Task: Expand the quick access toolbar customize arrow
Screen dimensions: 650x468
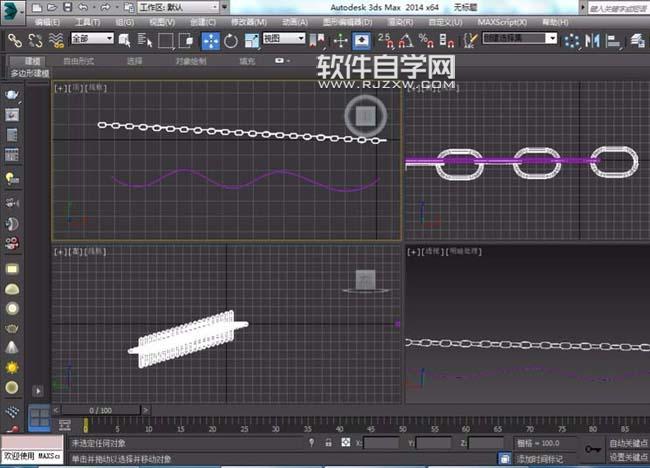Action: [x=224, y=7]
